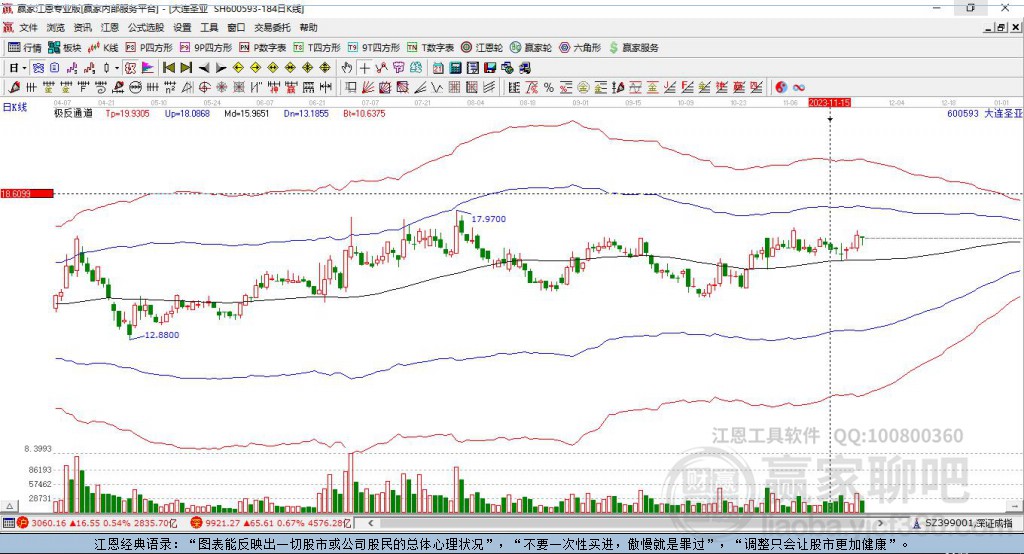Switch to 行情 market quotes view

pyautogui.click(x=25, y=48)
